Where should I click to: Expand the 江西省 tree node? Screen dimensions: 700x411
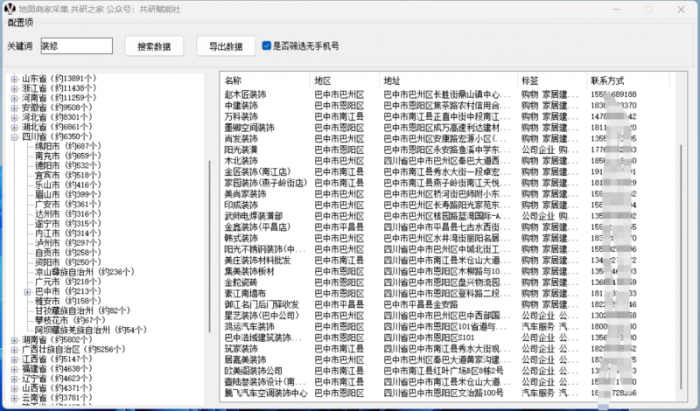coord(14,359)
